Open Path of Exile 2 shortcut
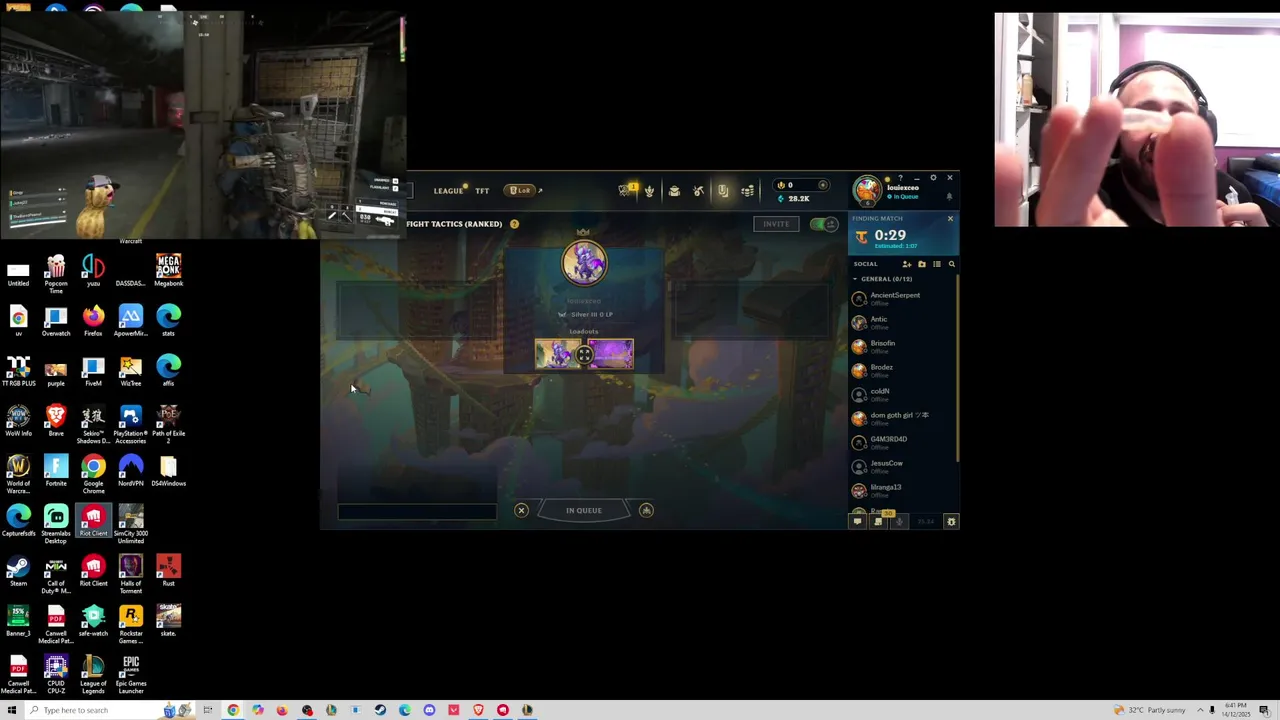Viewport: 1280px width, 720px height. [x=168, y=424]
